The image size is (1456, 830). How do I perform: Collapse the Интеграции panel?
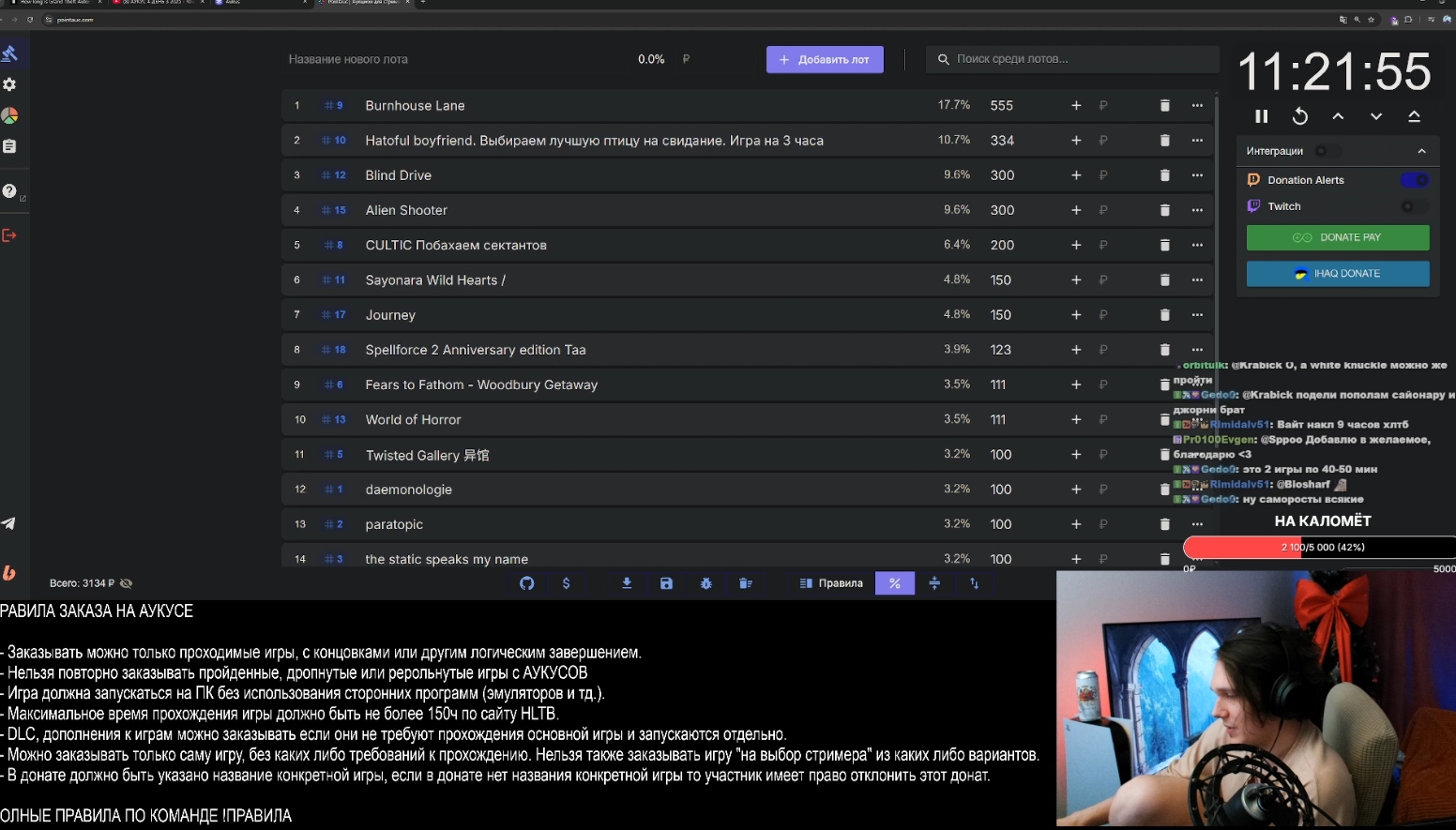(x=1421, y=151)
